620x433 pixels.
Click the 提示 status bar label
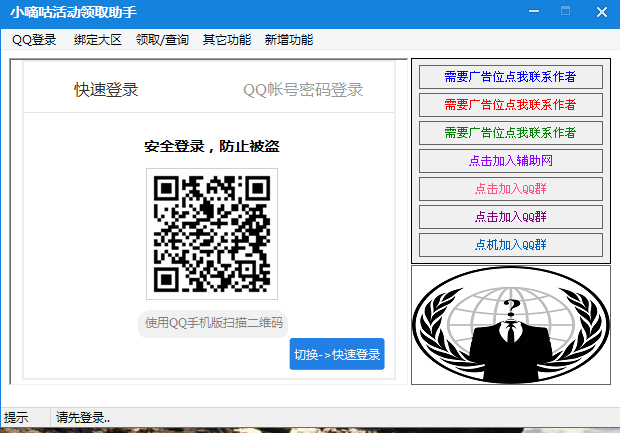click(16, 418)
